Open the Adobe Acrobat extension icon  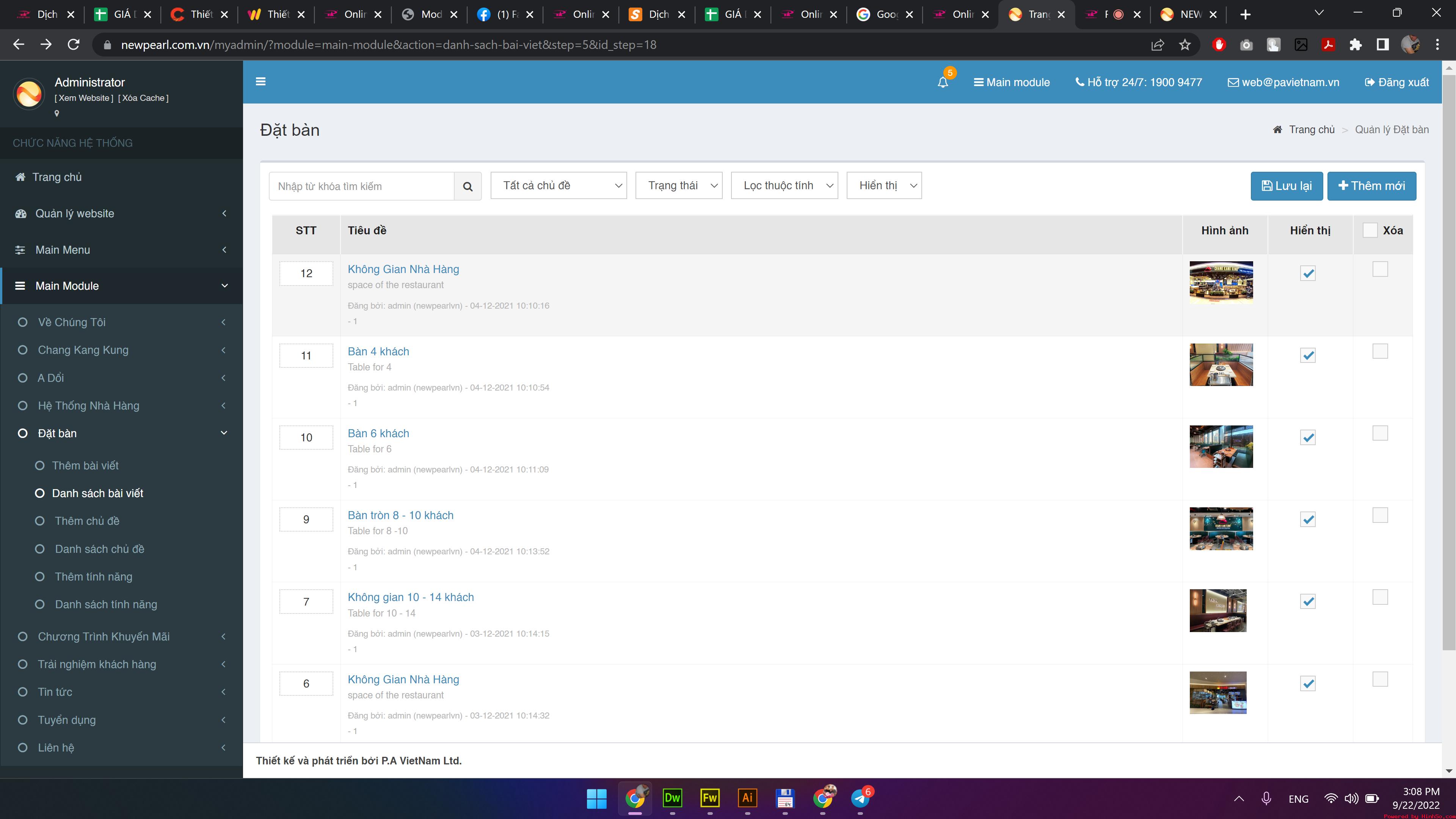pos(1328,45)
